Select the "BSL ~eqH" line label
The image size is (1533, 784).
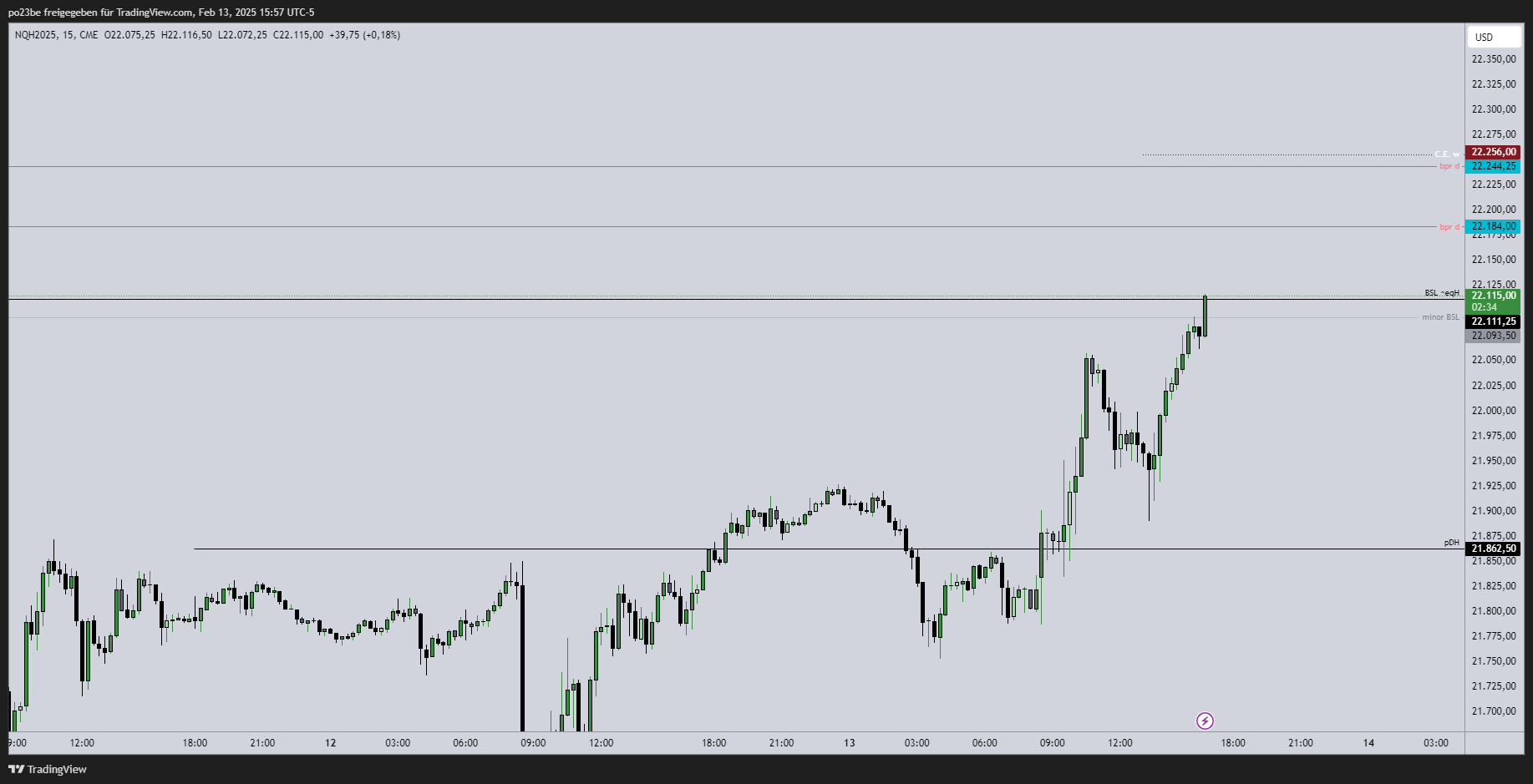[x=1442, y=293]
